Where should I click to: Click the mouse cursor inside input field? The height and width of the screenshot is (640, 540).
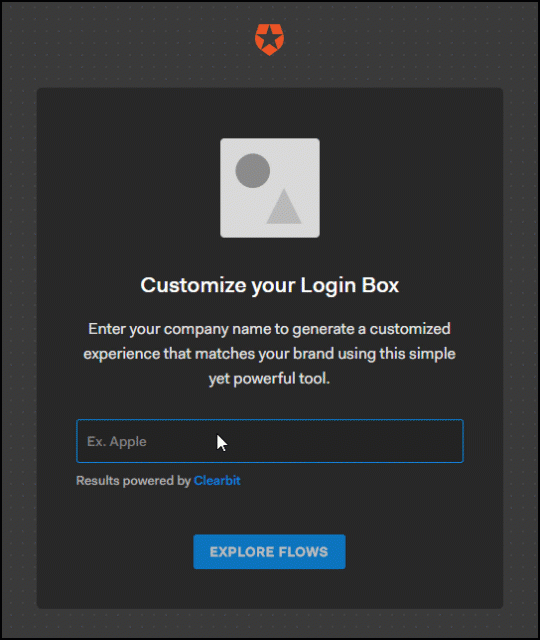click(x=222, y=443)
